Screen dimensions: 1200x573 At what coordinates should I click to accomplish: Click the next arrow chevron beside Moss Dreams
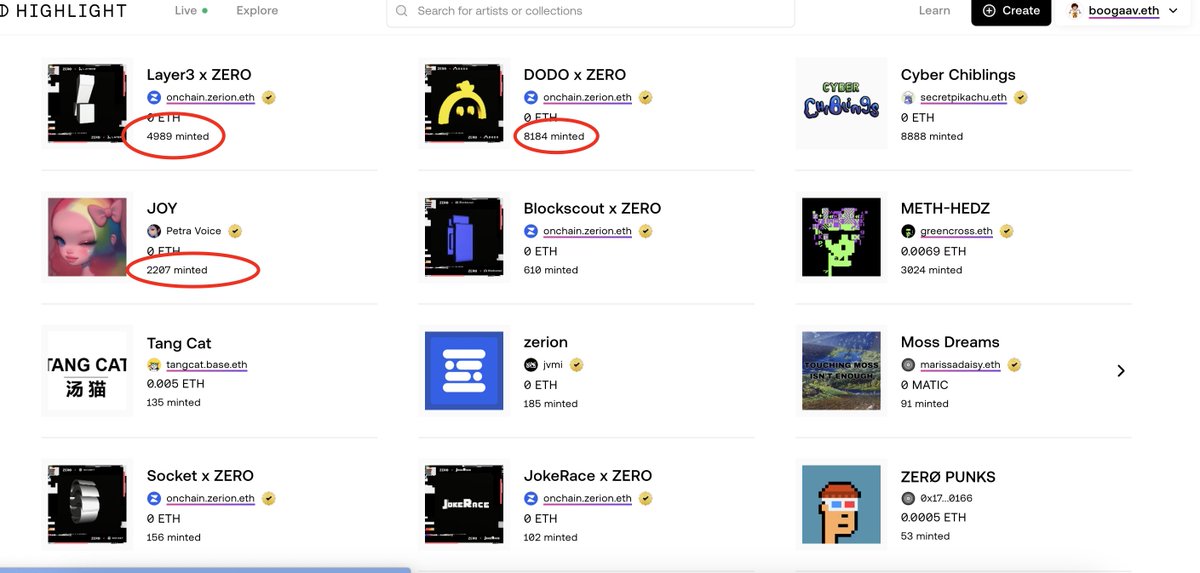coord(1121,371)
